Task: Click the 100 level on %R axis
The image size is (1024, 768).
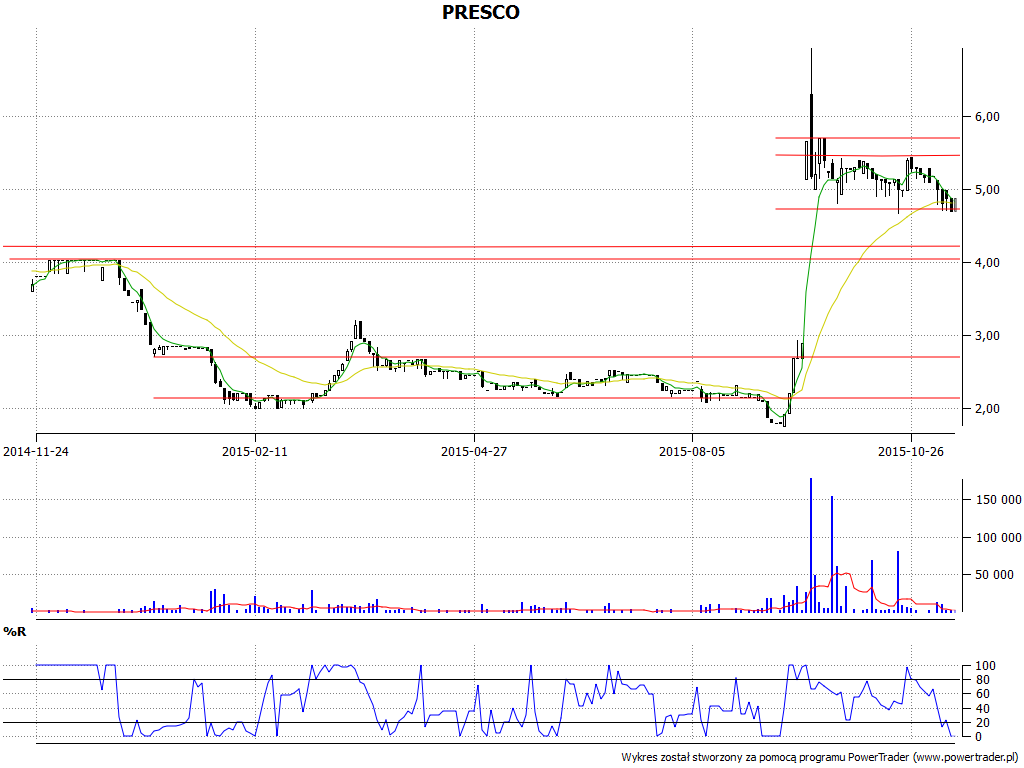Action: (x=985, y=666)
